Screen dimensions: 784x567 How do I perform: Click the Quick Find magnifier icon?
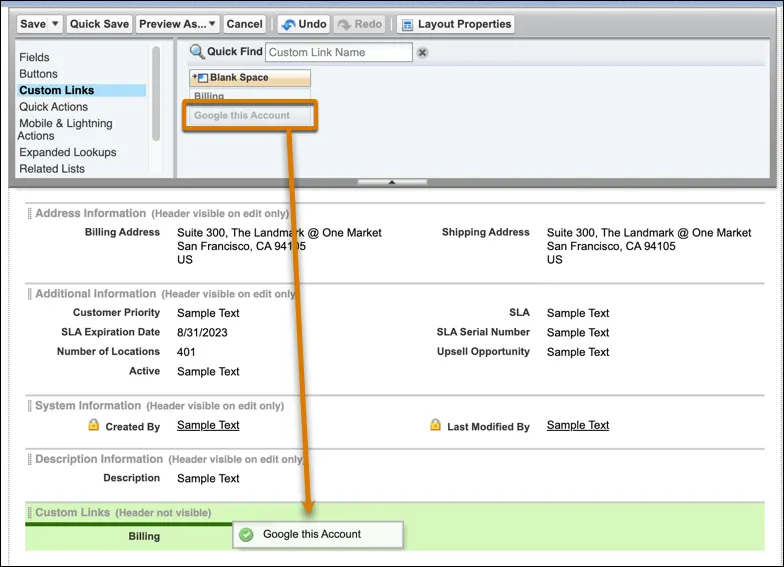(197, 52)
